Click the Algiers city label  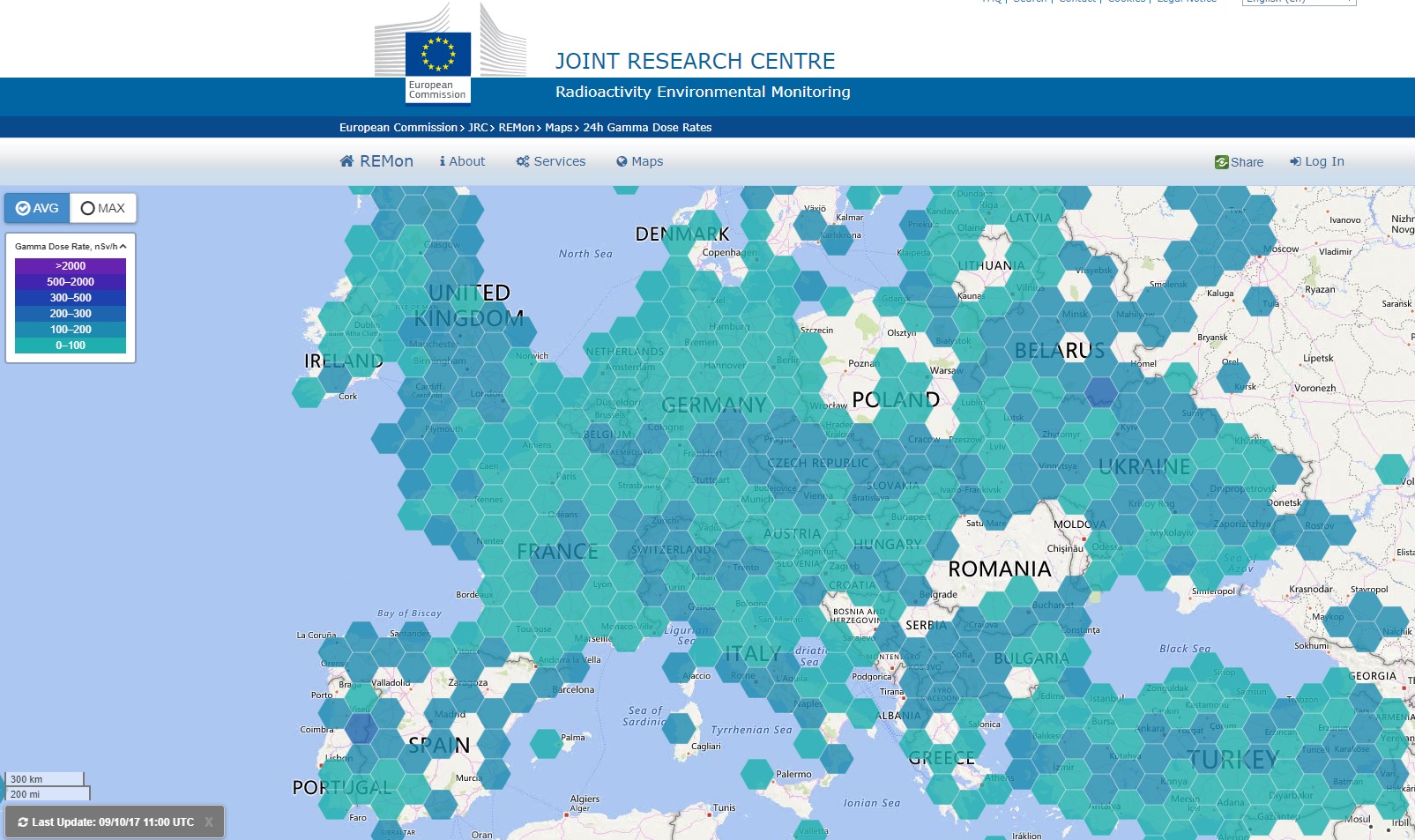pyautogui.click(x=585, y=799)
